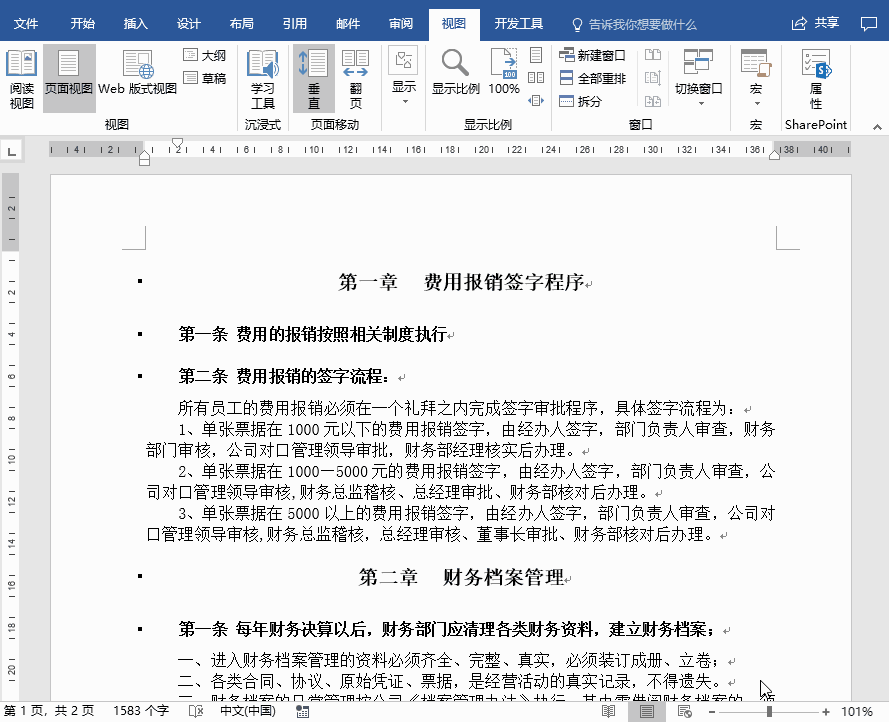Click the reset window position icon
The height and width of the screenshot is (722, 889).
click(653, 101)
